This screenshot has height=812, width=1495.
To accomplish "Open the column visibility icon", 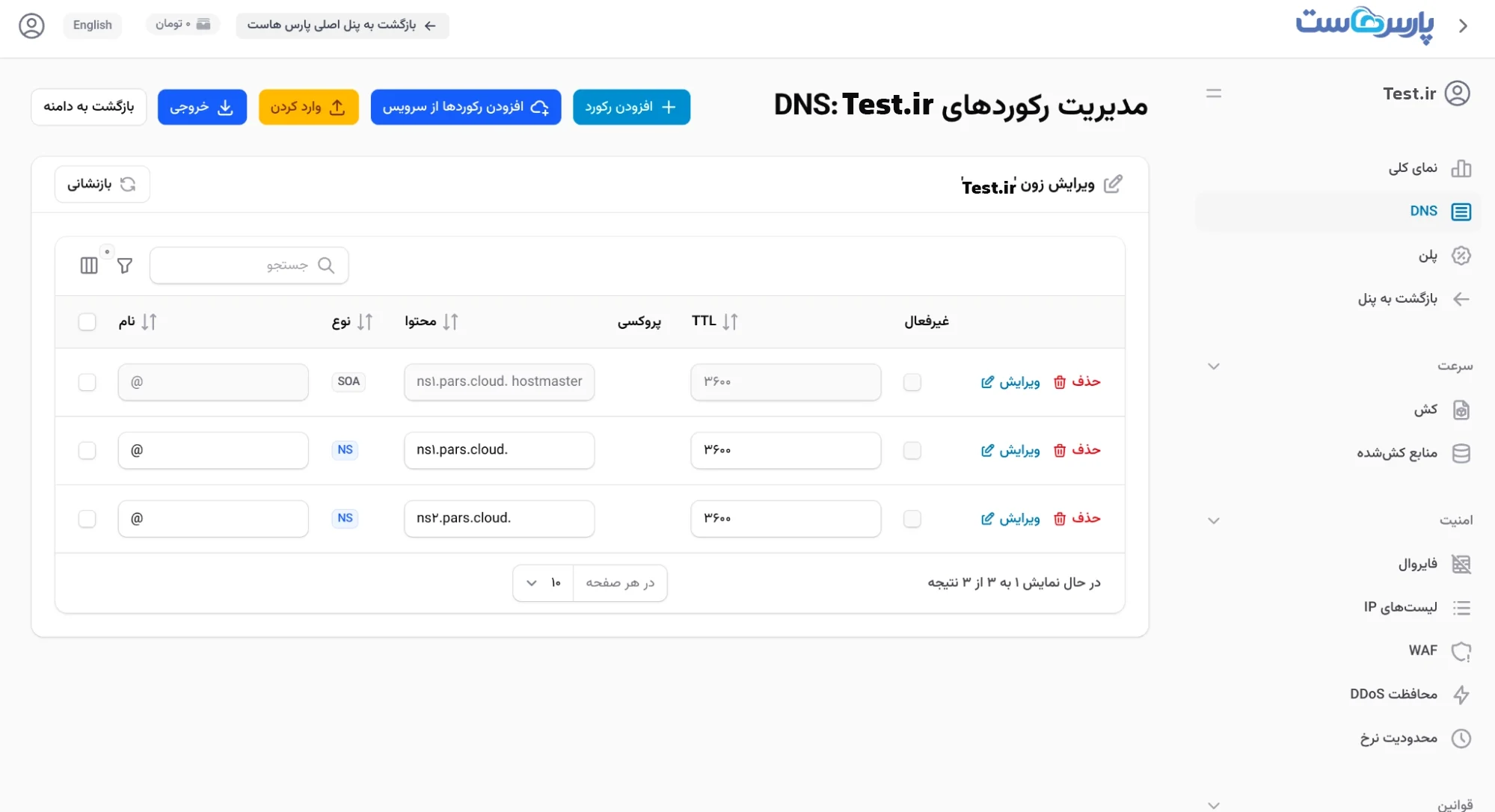I will tap(89, 265).
